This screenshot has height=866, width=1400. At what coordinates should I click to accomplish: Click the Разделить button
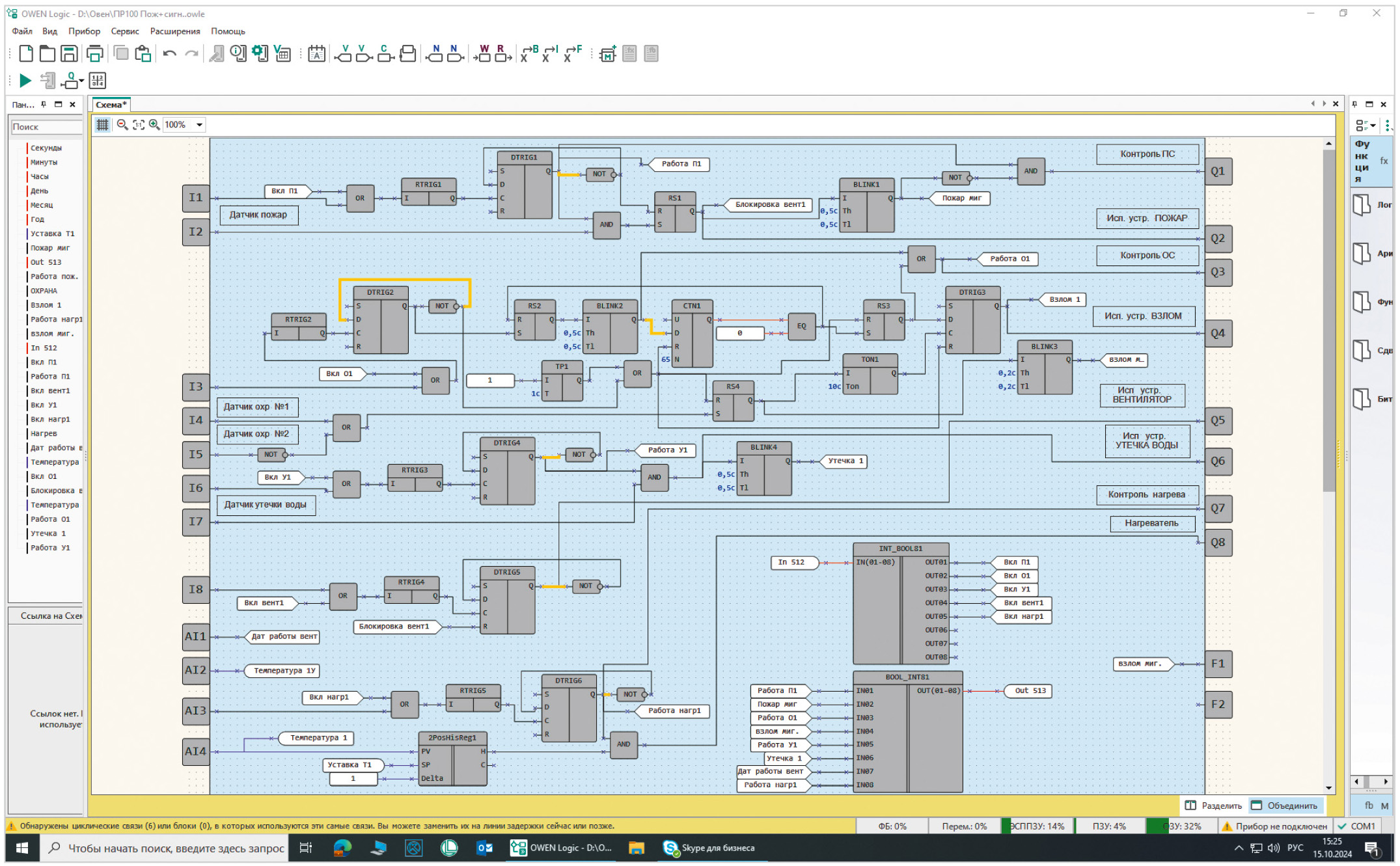[1214, 805]
